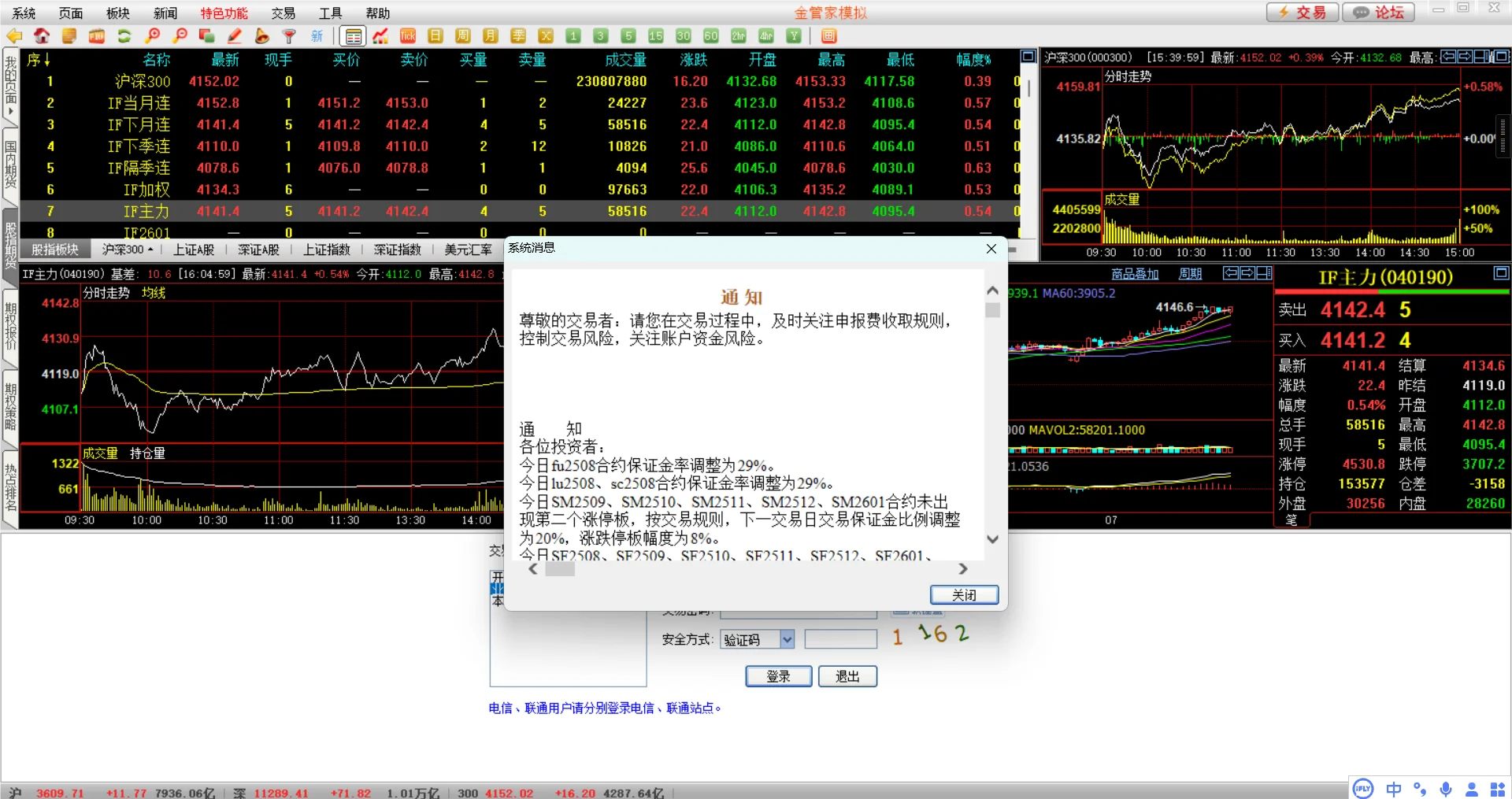
Task: Open the 系统 menu
Action: [24, 13]
